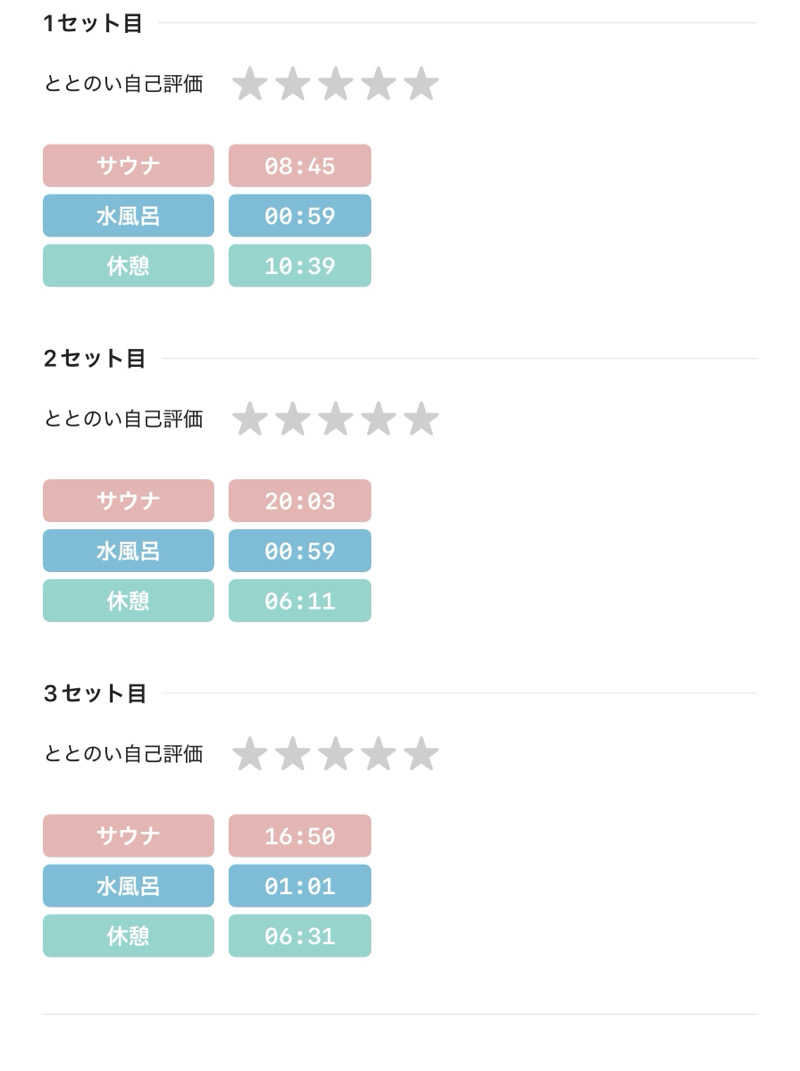The image size is (800, 1071).
Task: Click the 1セット目 section heading
Action: (93, 24)
